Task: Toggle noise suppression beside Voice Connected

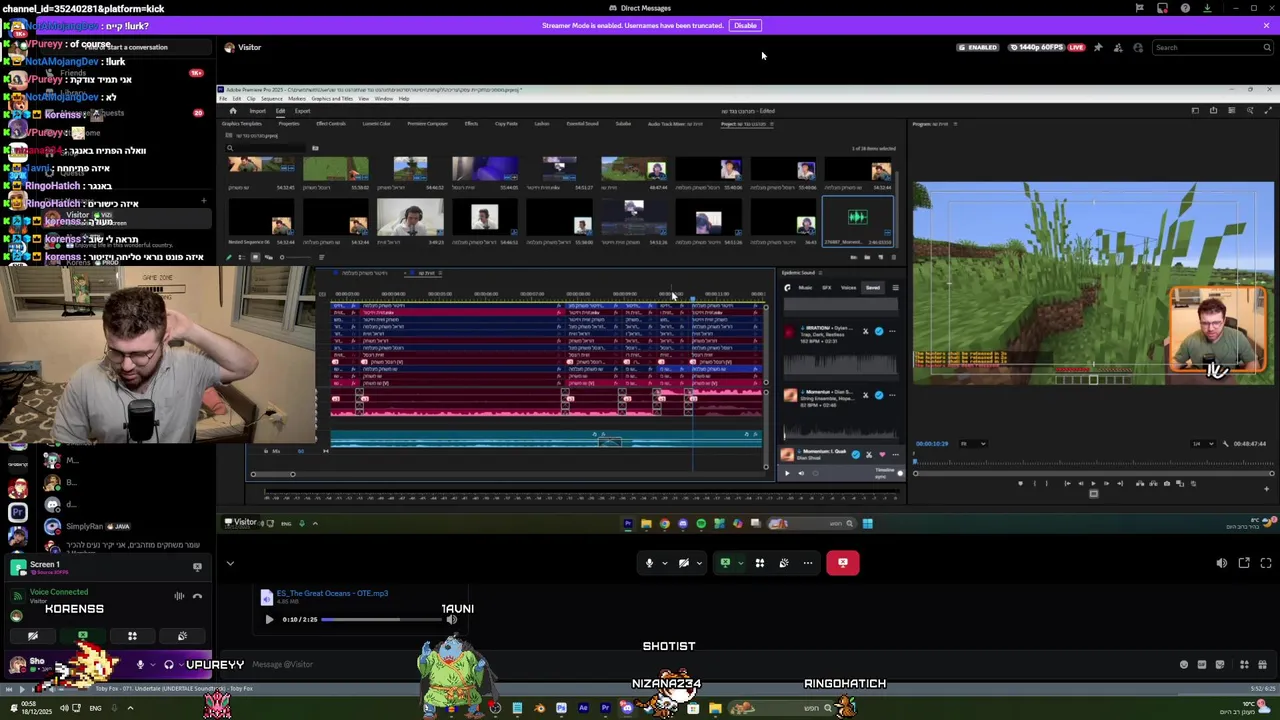Action: tap(179, 596)
